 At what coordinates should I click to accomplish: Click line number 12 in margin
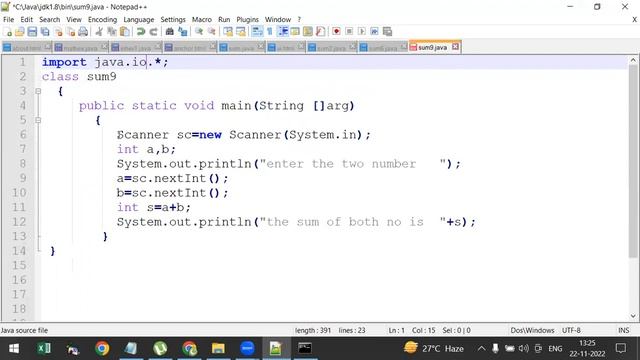pos(19,222)
